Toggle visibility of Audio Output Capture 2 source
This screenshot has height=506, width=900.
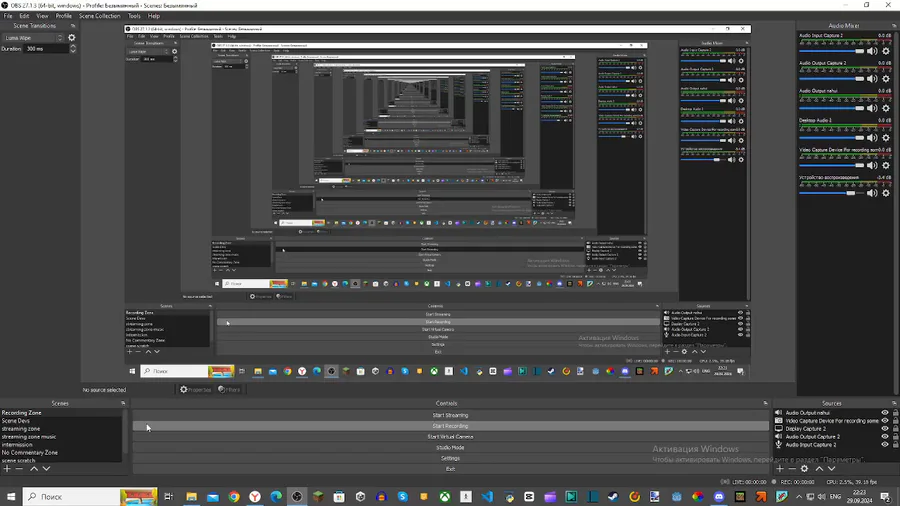pos(885,437)
